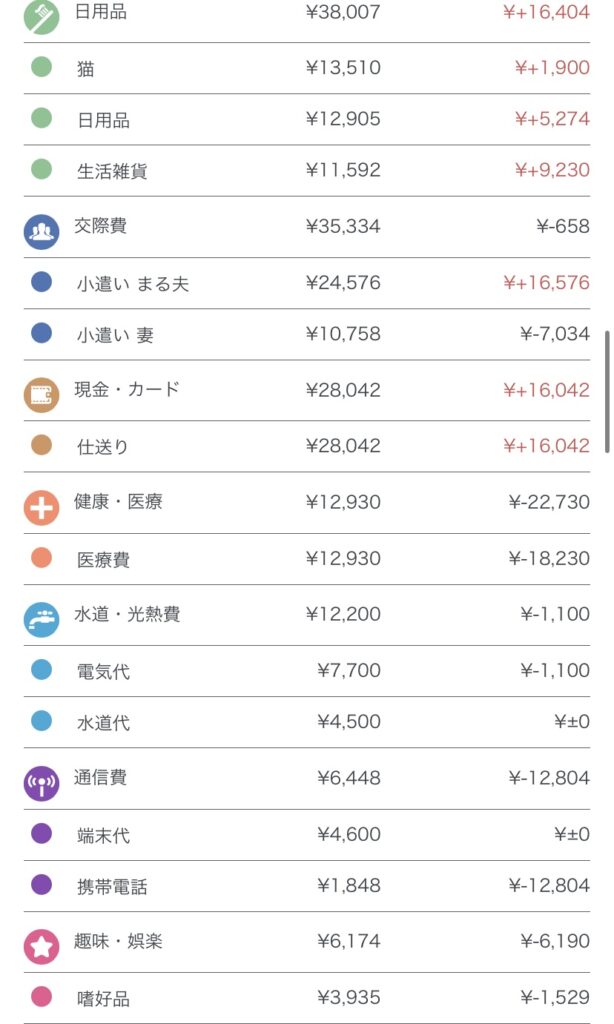Tap the 水道・光熱費 faucet icon
This screenshot has height=1024, width=614.
click(41, 619)
